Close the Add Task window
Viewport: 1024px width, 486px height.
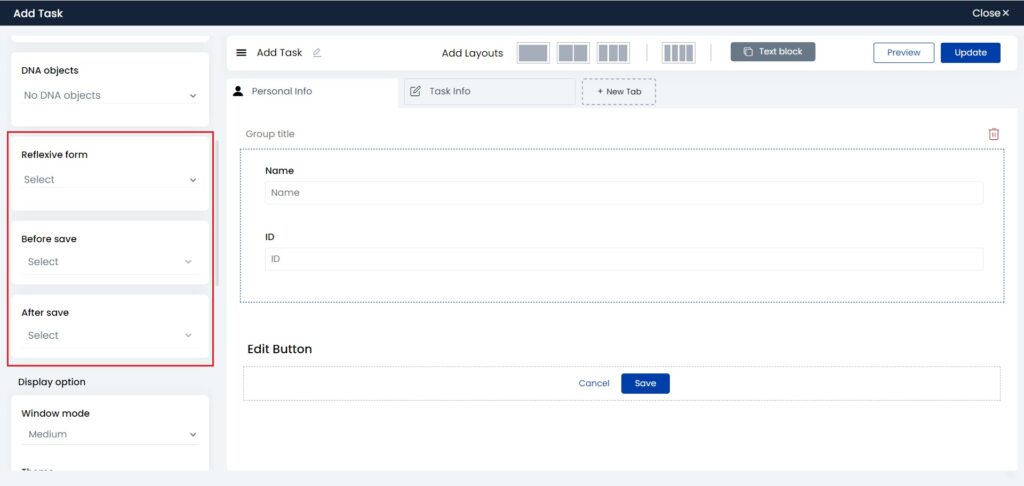[991, 13]
